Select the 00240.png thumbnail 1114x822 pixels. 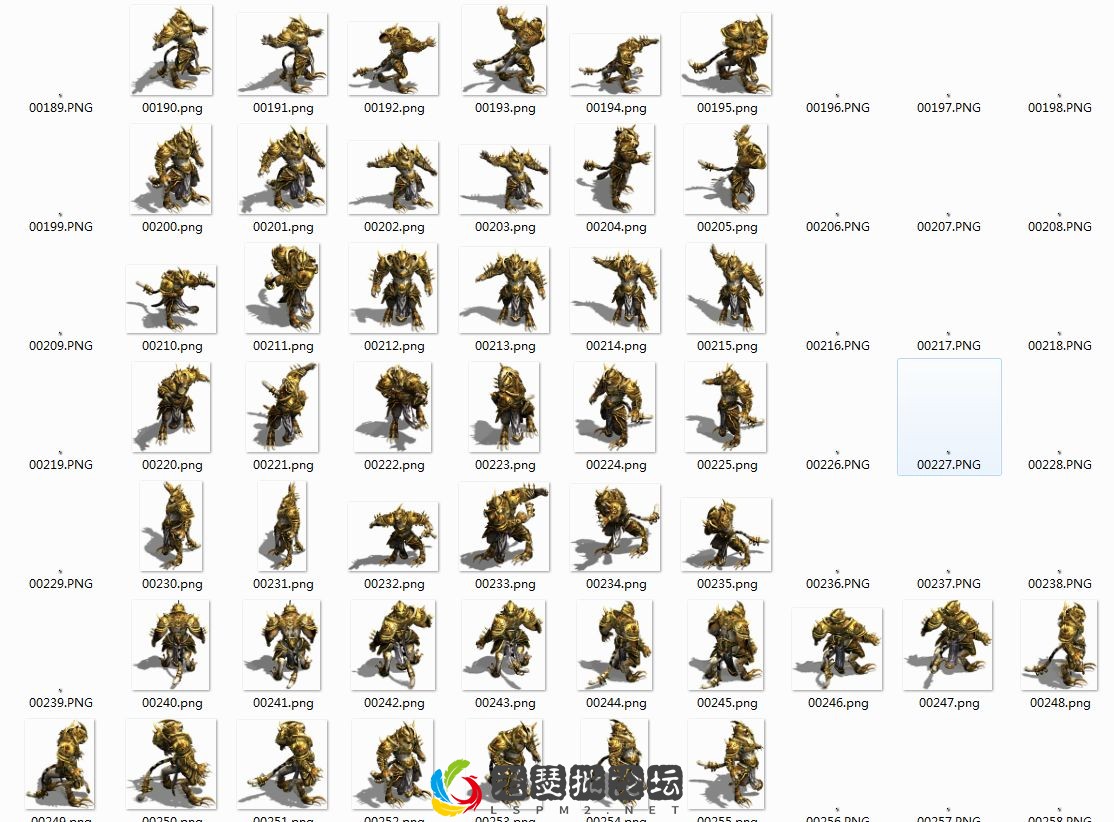[171, 645]
